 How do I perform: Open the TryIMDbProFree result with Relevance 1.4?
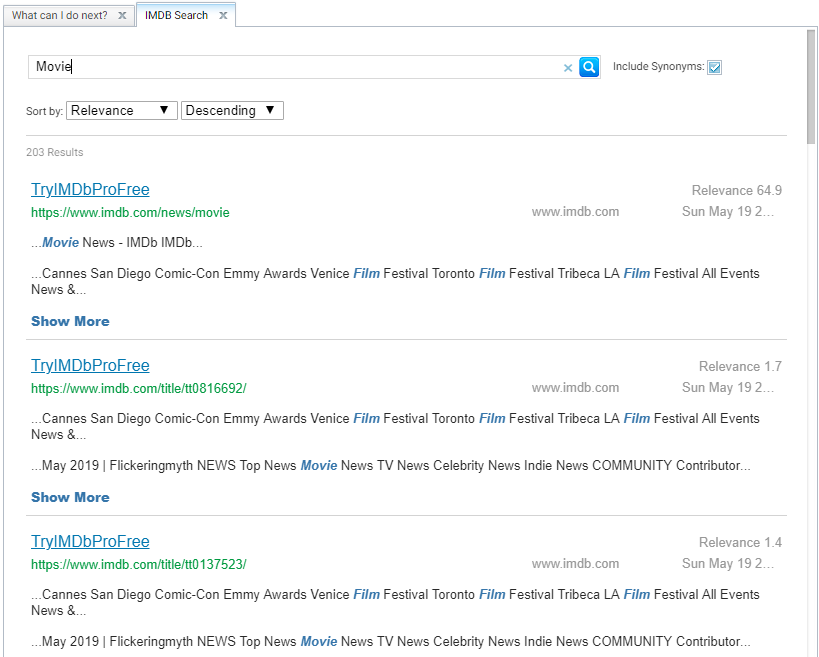point(90,542)
